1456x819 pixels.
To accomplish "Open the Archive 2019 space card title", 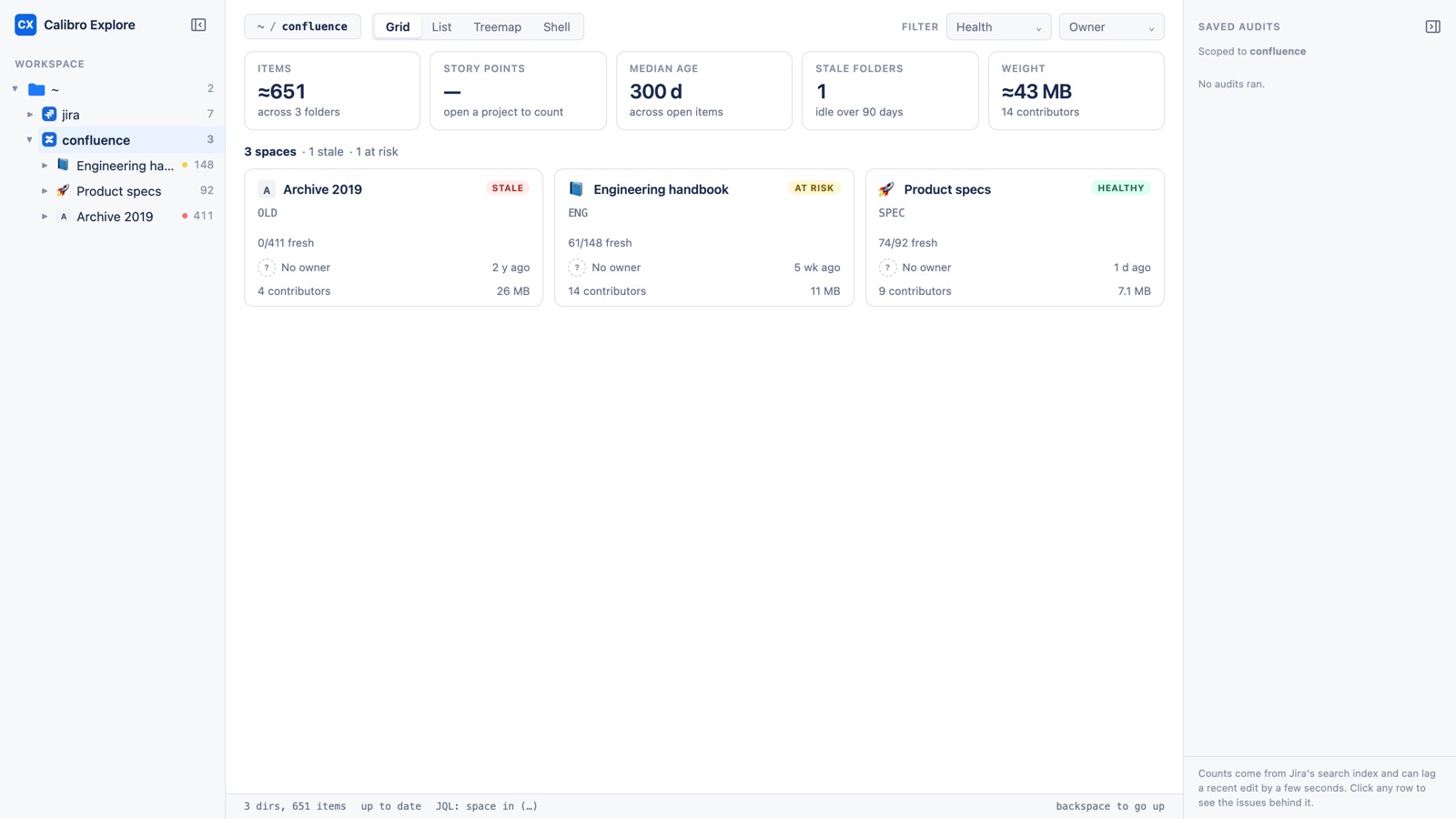I will tap(322, 189).
